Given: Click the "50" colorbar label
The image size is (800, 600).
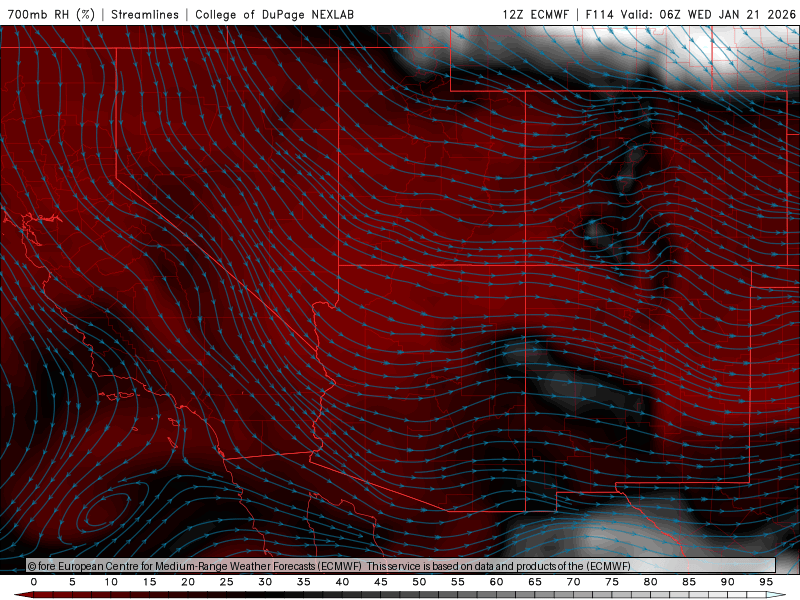Looking at the screenshot, I should click(x=419, y=582).
